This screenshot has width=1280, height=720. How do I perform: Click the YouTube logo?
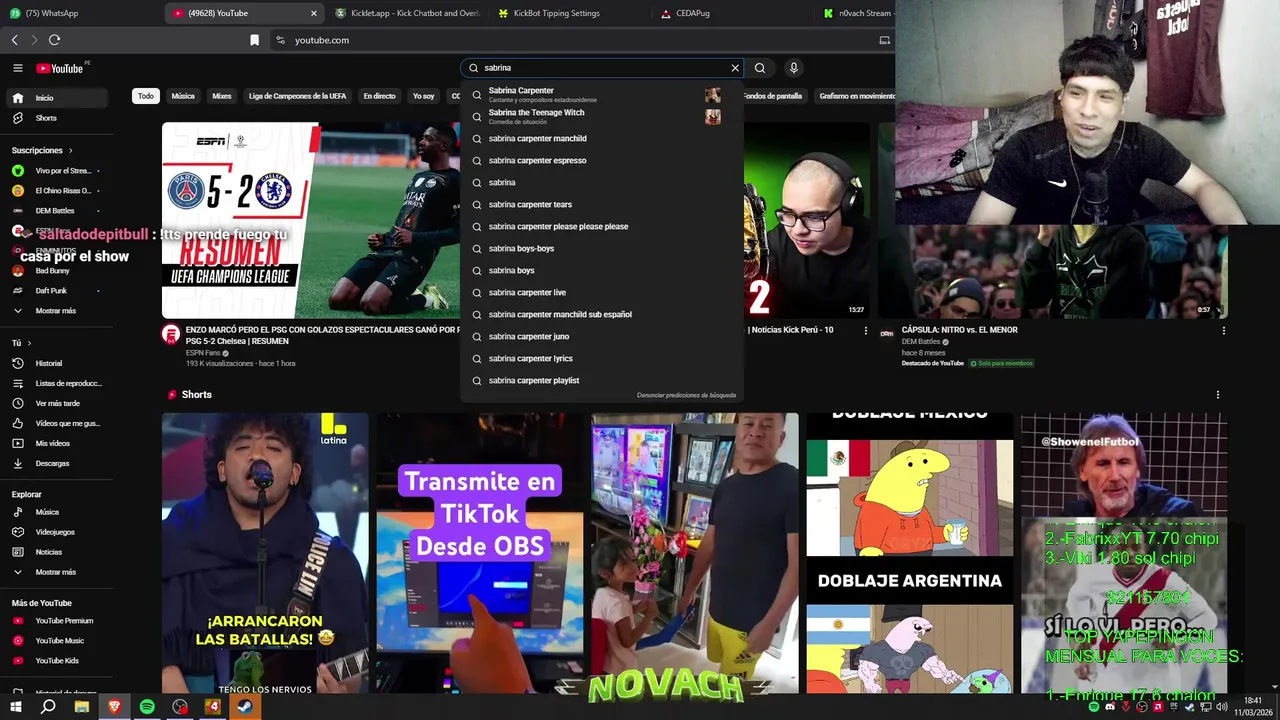pos(60,68)
